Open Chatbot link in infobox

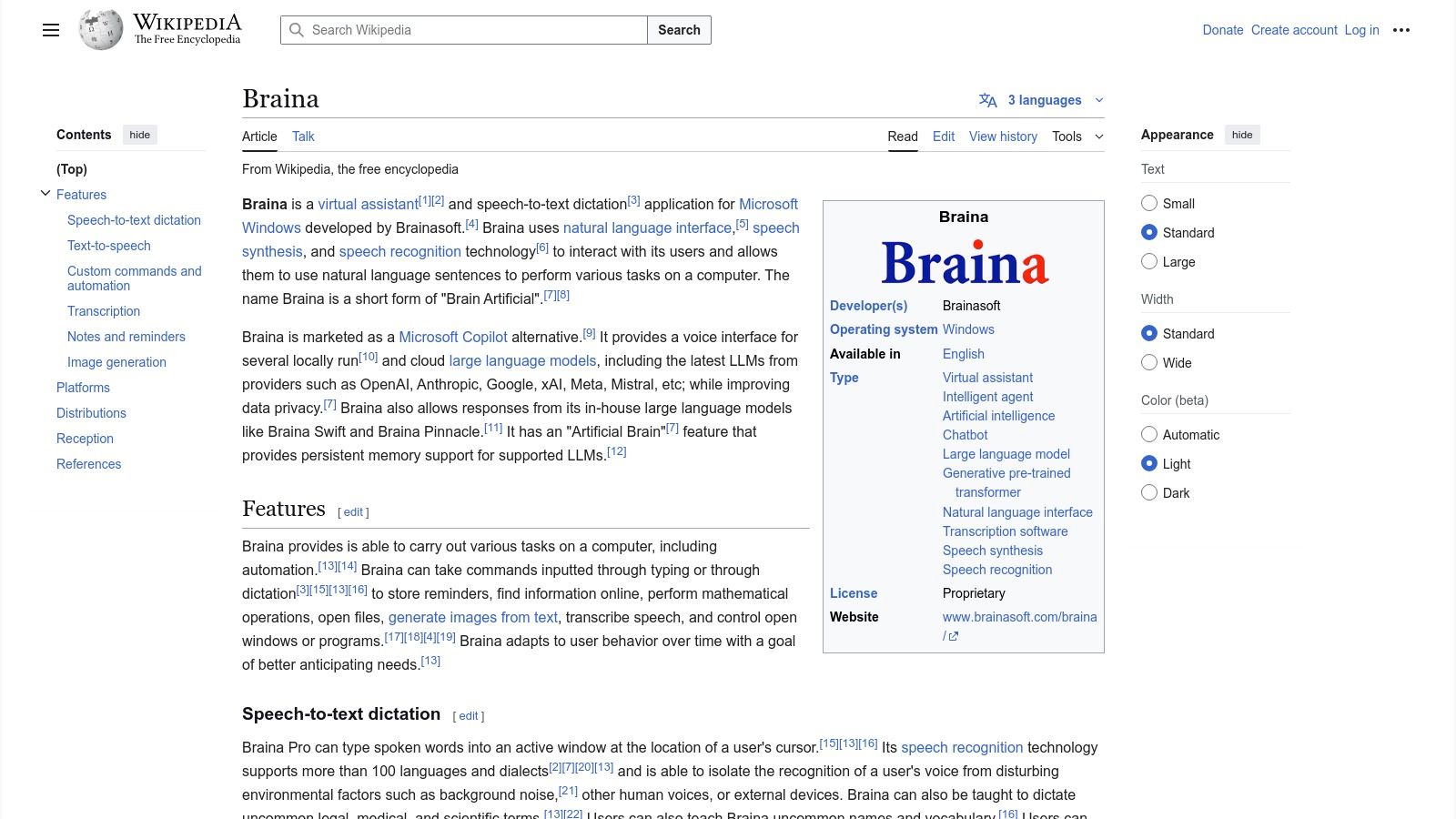(965, 435)
